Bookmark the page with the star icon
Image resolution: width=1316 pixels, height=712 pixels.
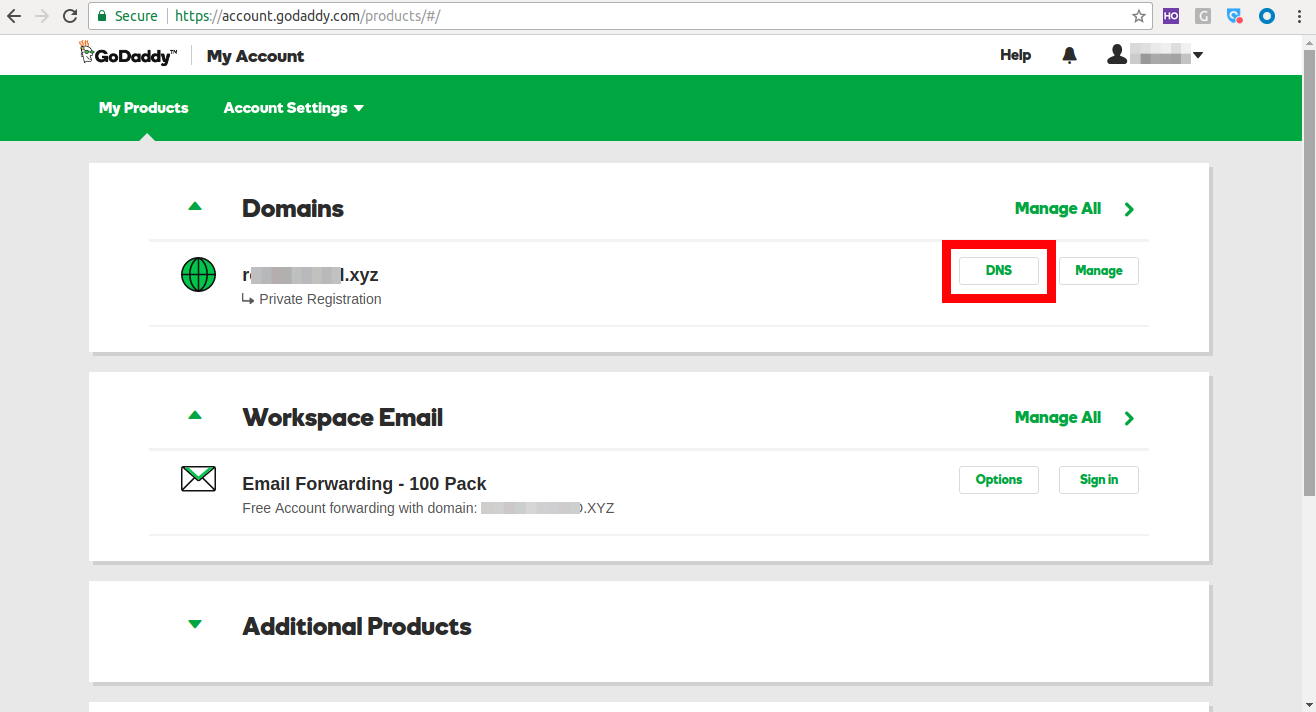click(1139, 16)
